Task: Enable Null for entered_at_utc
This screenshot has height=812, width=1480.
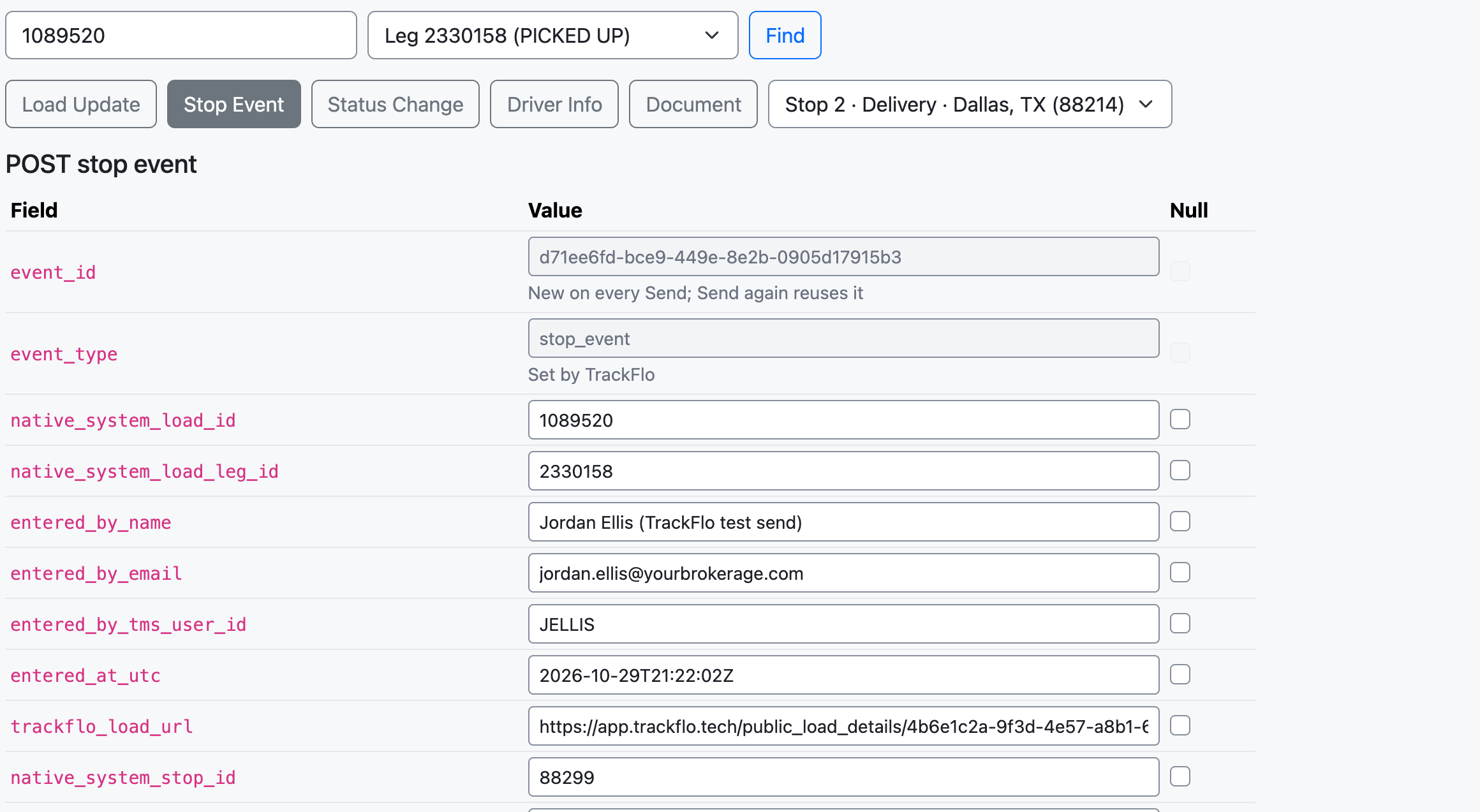Action: pos(1180,675)
